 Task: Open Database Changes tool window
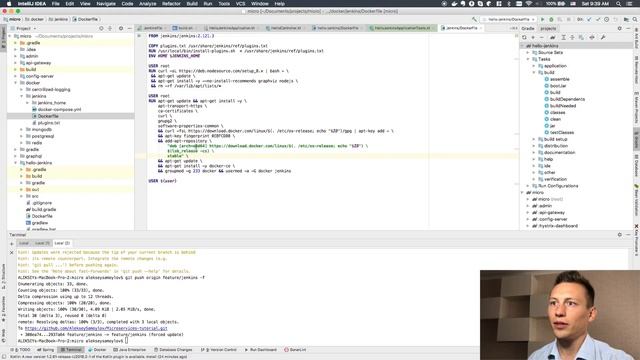(x=173, y=350)
